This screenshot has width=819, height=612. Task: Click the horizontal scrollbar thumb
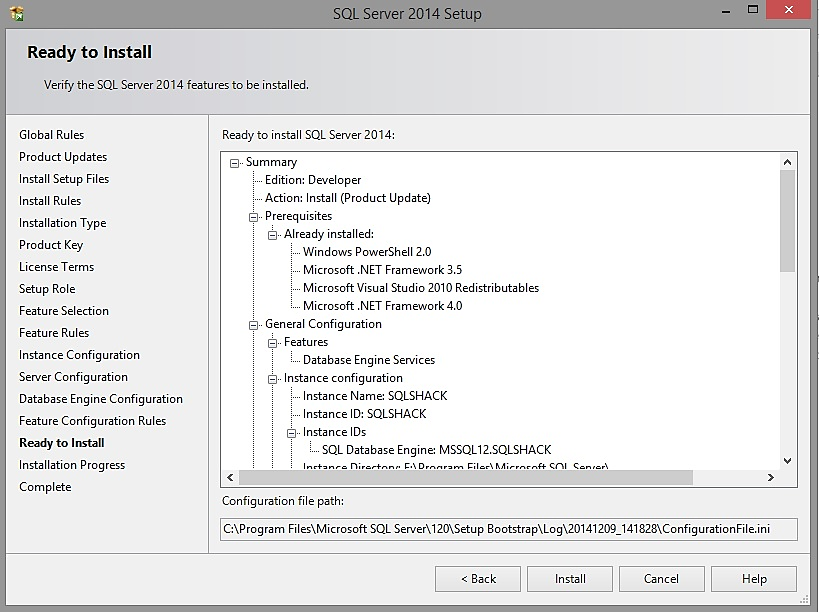click(466, 477)
